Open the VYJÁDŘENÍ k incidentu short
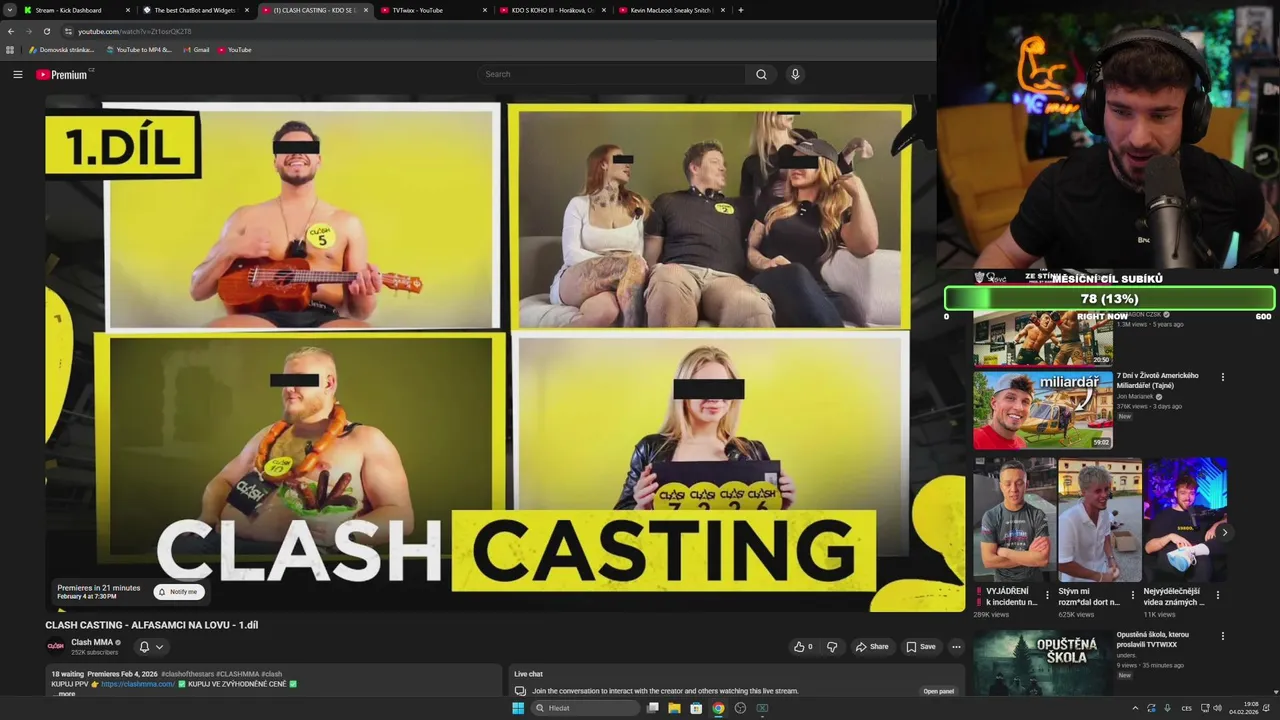The width and height of the screenshot is (1280, 720). [x=1014, y=520]
